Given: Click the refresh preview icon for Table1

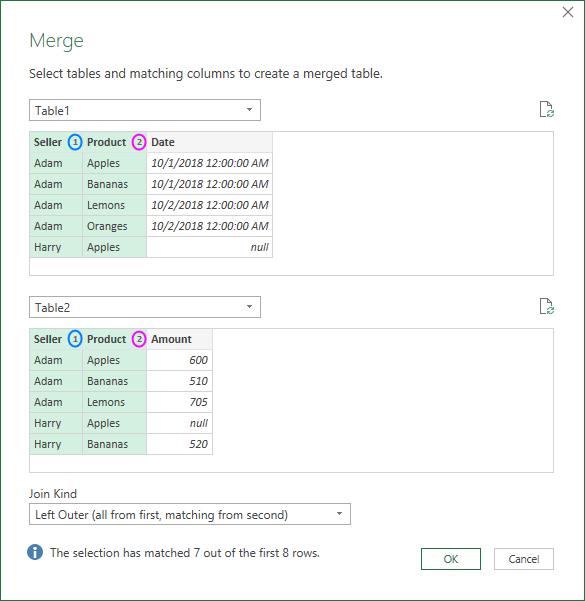Looking at the screenshot, I should (x=546, y=110).
